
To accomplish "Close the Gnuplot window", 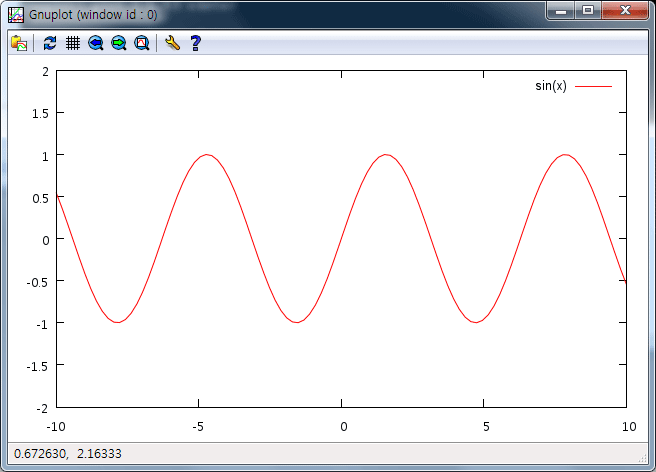I will (625, 10).
